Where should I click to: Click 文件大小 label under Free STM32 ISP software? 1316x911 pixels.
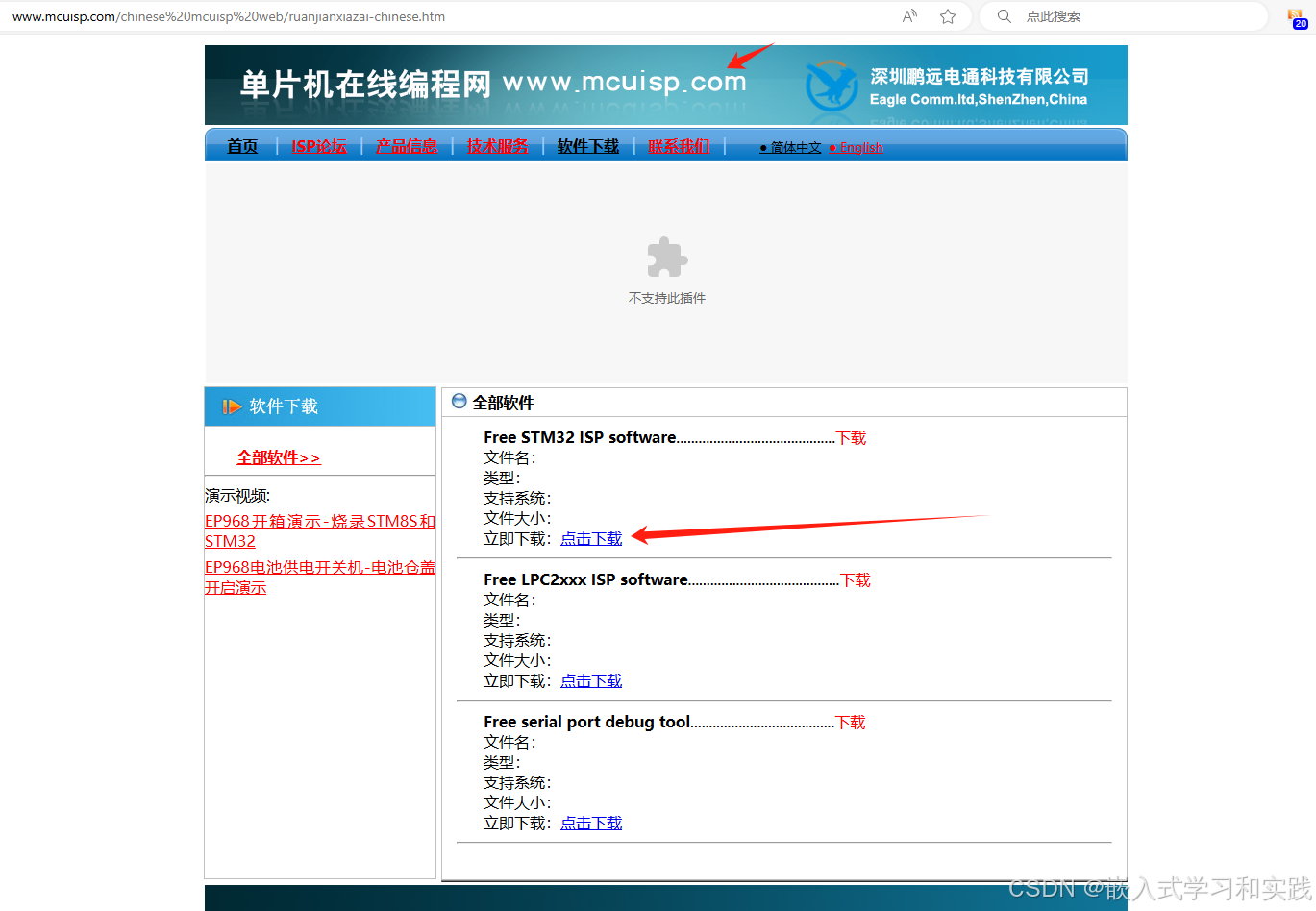pos(517,519)
